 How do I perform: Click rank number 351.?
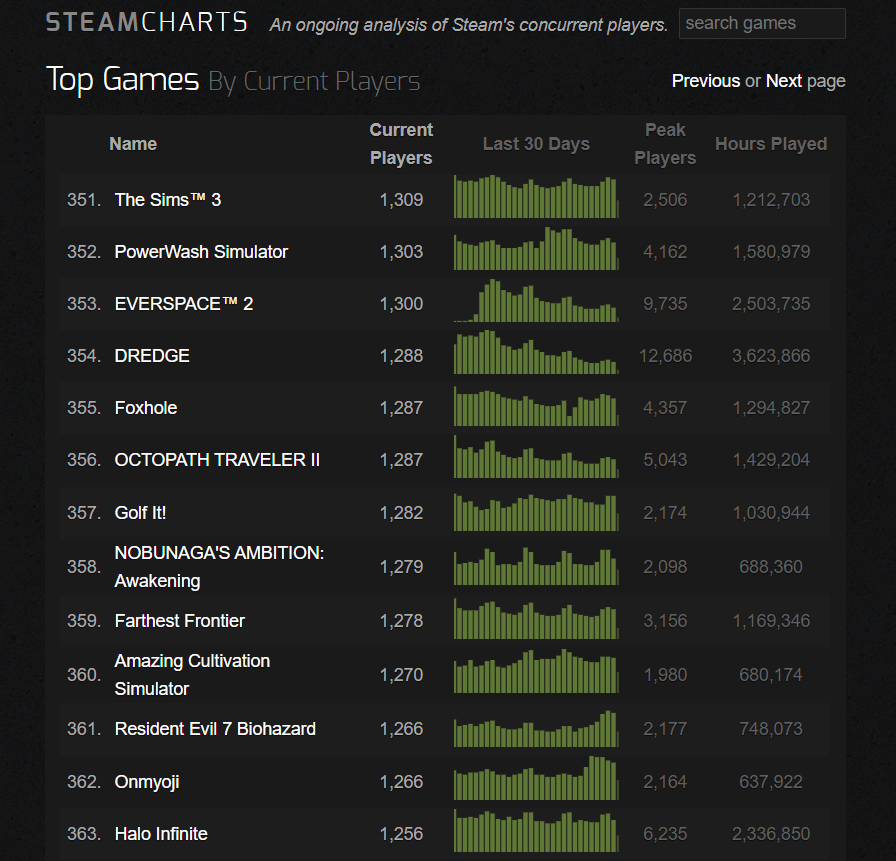pos(84,199)
